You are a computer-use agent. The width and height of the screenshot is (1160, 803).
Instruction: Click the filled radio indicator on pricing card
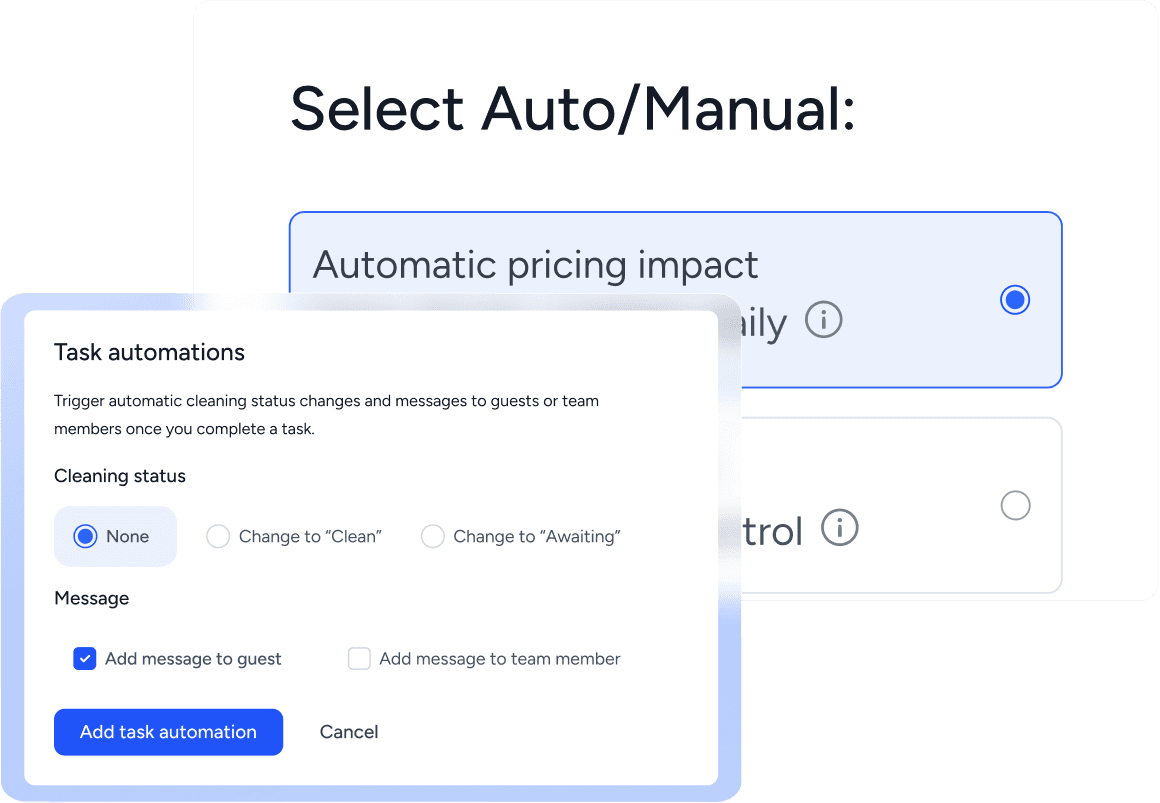1015,299
